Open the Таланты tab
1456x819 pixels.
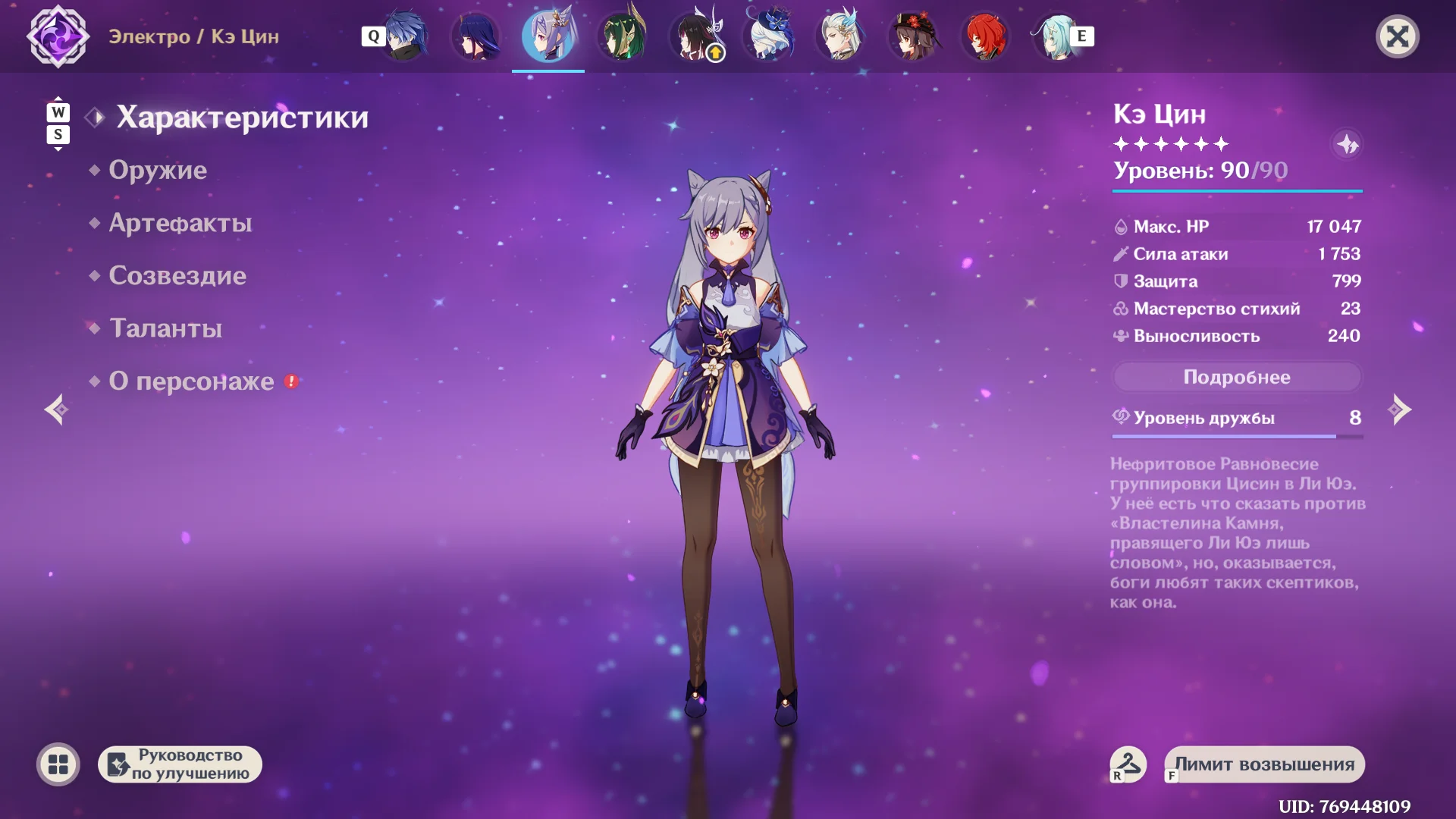pos(166,328)
